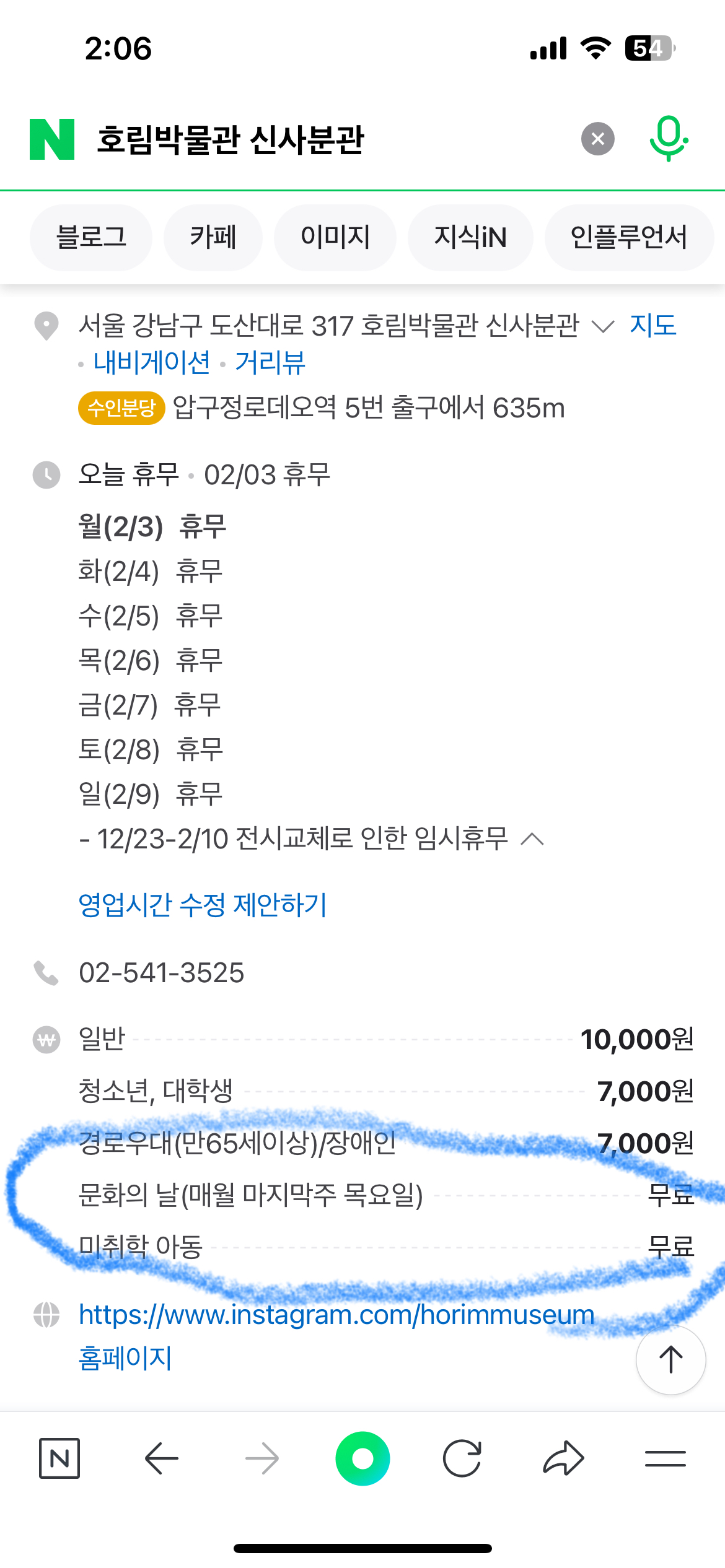Open 내비게이션 navigation link
Image resolution: width=725 pixels, height=1568 pixels.
click(x=152, y=362)
